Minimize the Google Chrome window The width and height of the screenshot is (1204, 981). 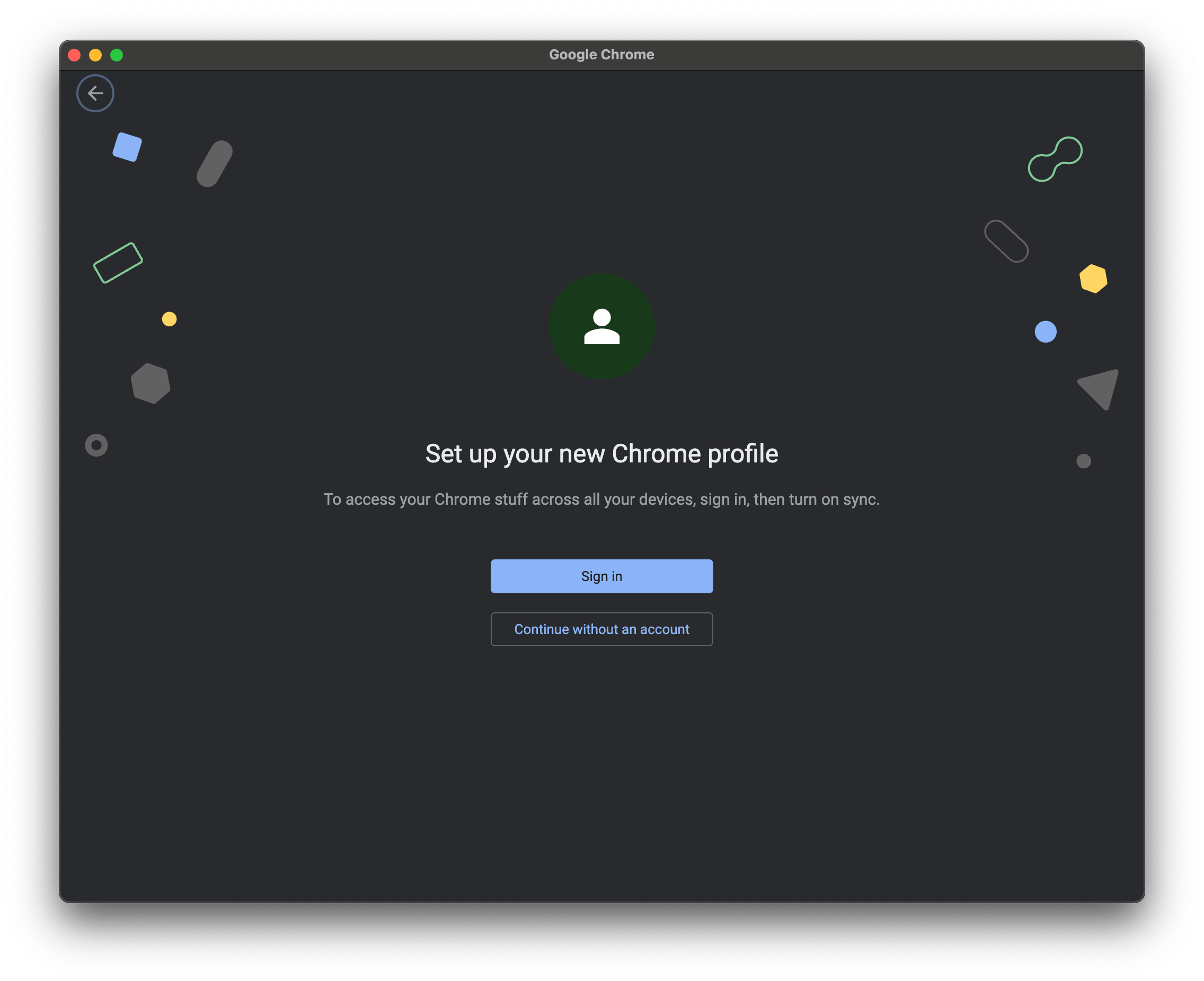tap(95, 55)
